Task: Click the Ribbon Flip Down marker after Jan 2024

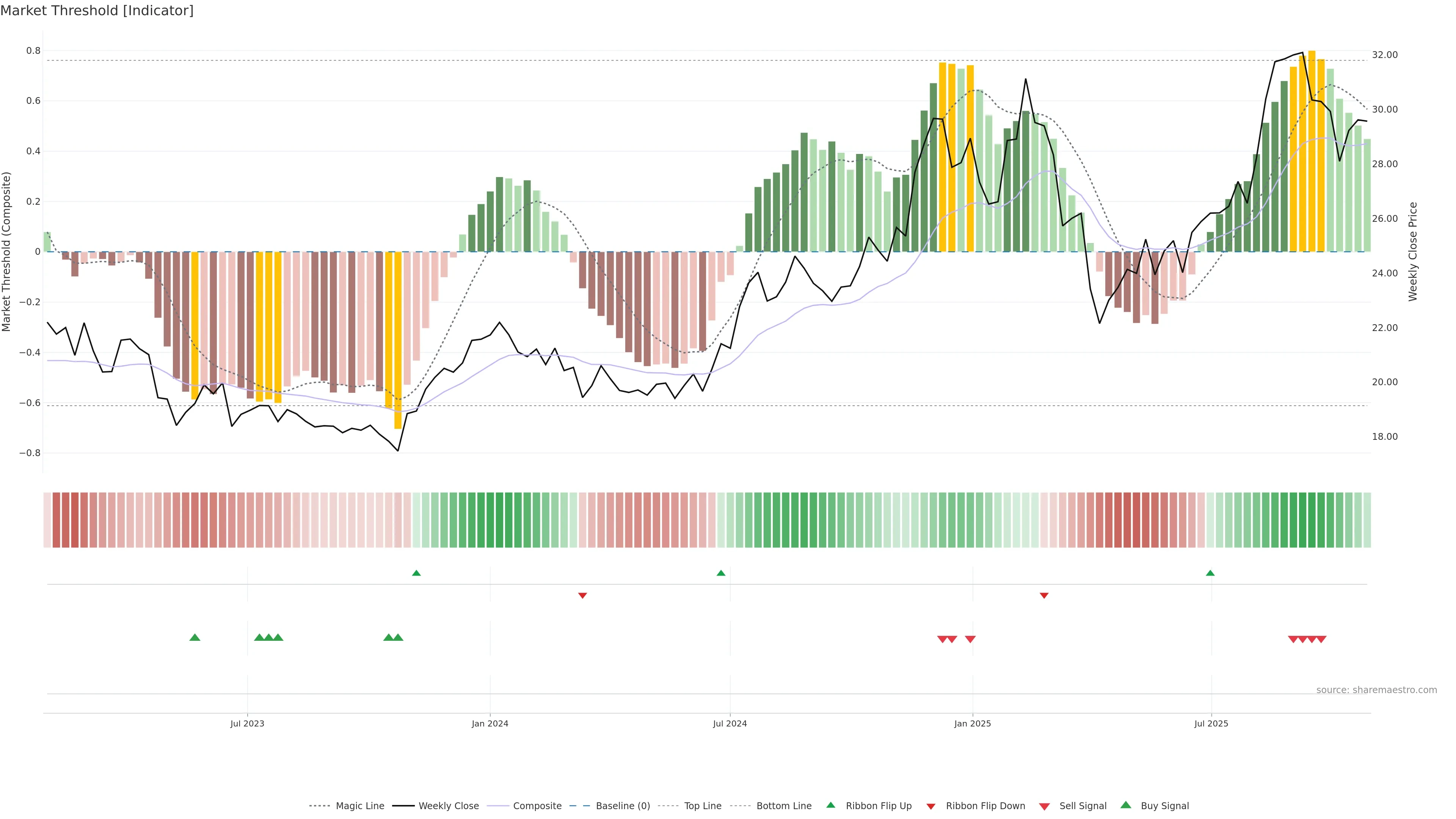Action: (x=582, y=596)
